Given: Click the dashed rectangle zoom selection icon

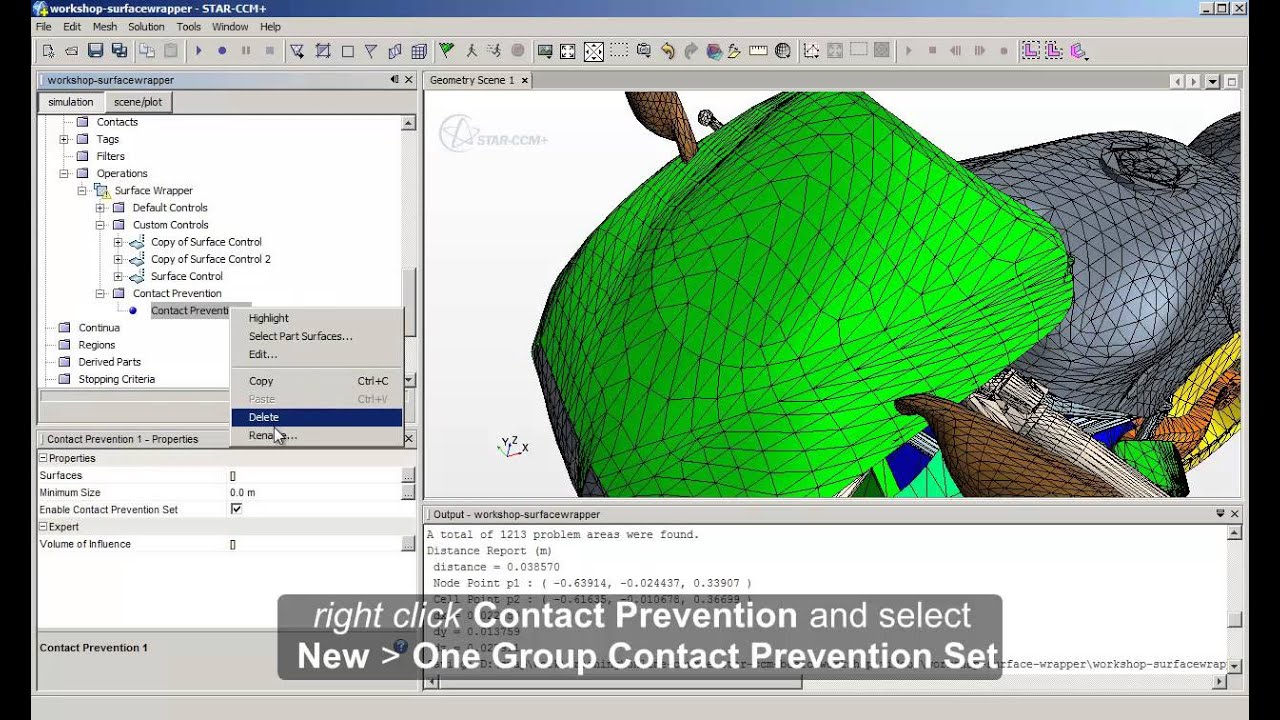Looking at the screenshot, I should pyautogui.click(x=619, y=51).
